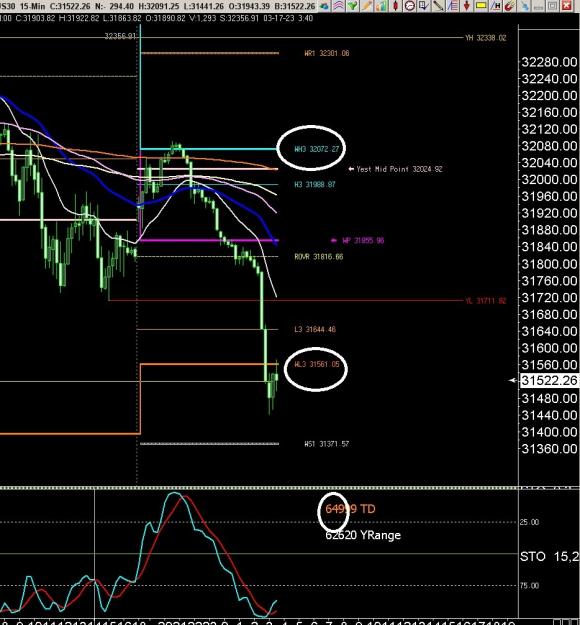Click the WH3 32072.27 level label
This screenshot has height=625, width=580.
(317, 149)
